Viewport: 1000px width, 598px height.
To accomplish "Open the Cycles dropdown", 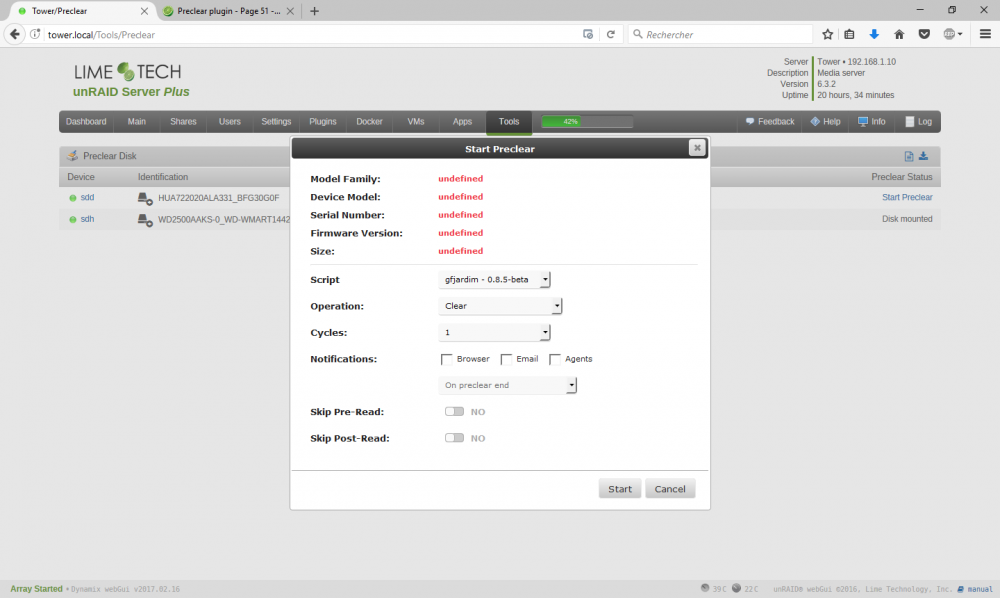I will 494,332.
